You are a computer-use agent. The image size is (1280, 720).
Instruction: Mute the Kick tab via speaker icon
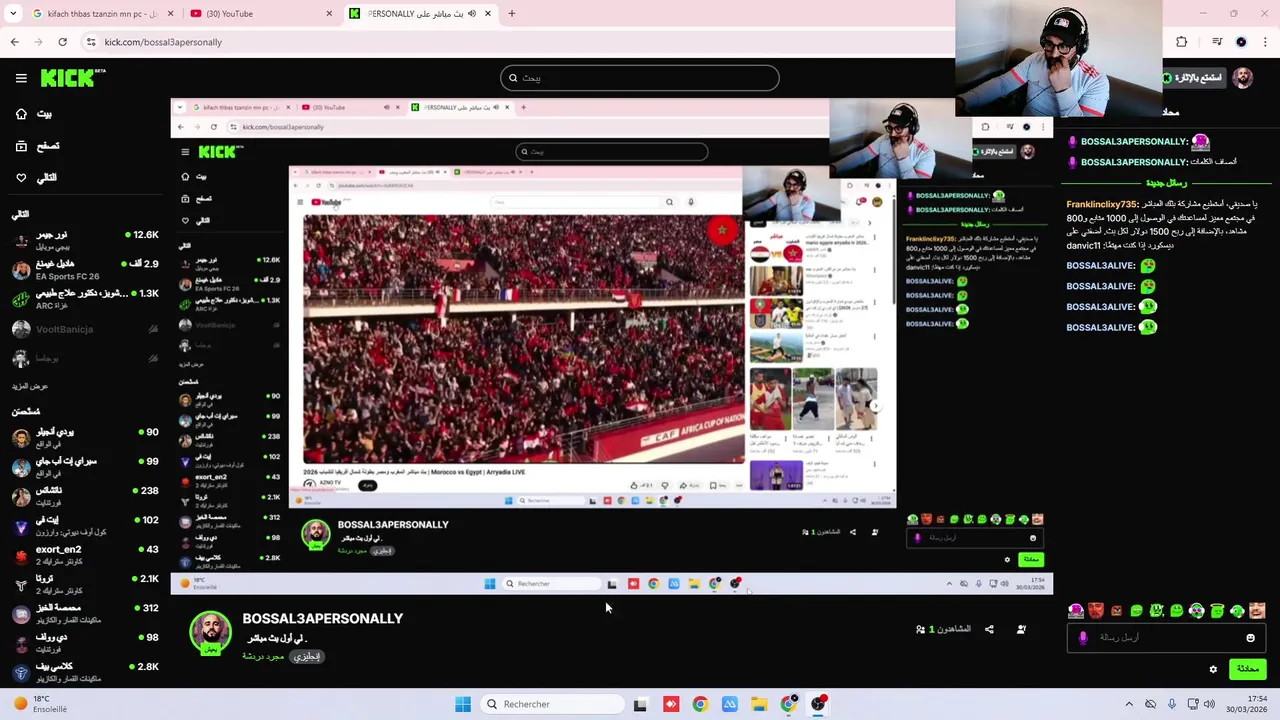coord(472,14)
